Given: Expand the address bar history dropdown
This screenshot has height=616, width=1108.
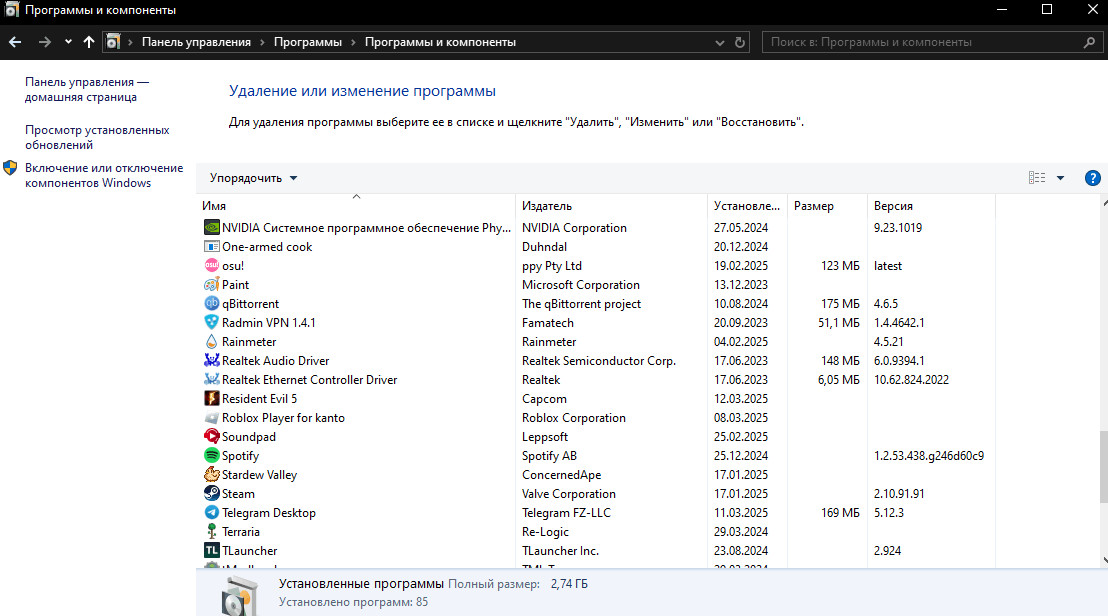Looking at the screenshot, I should [x=719, y=42].
